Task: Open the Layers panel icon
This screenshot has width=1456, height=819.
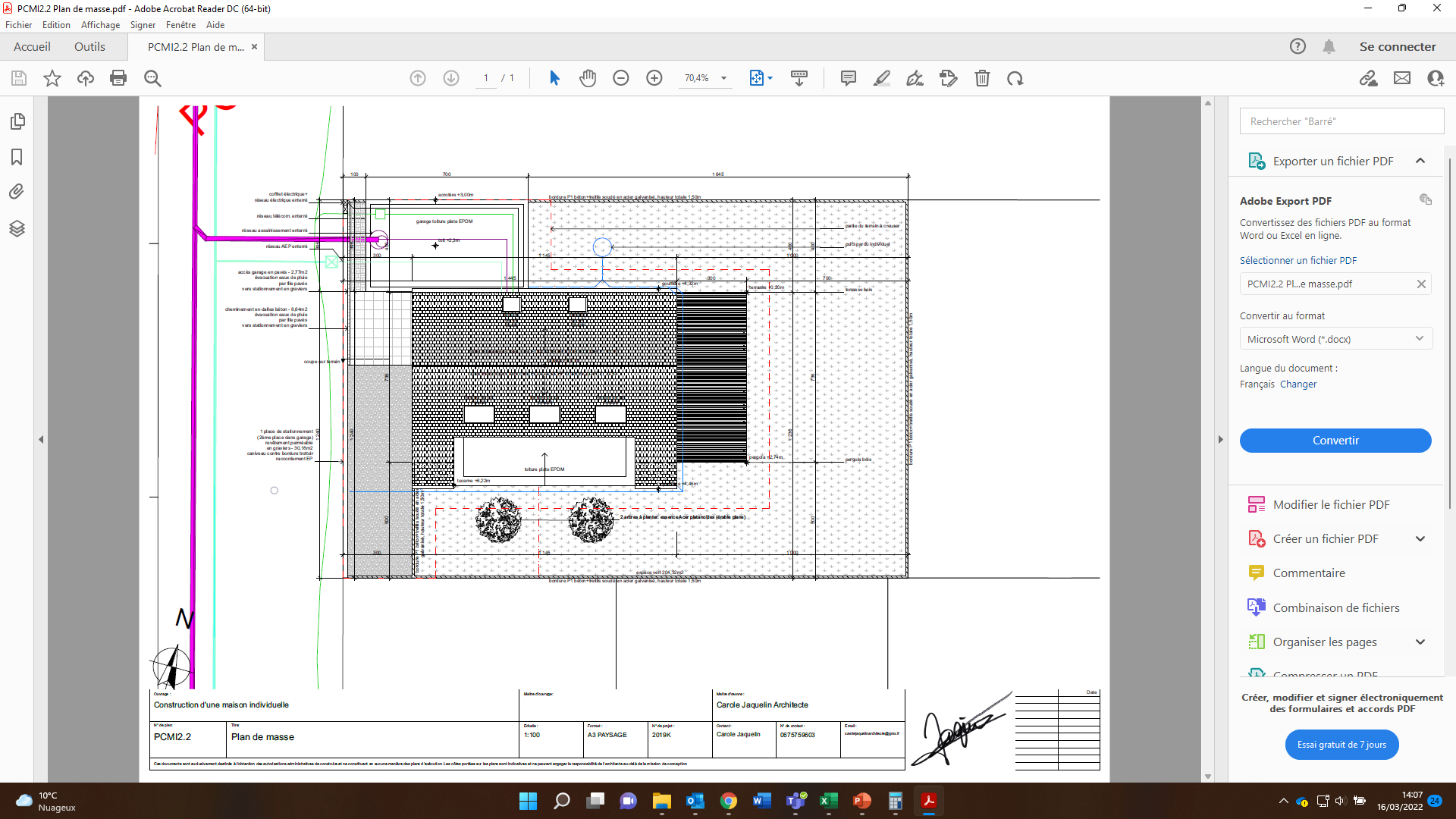Action: [17, 228]
